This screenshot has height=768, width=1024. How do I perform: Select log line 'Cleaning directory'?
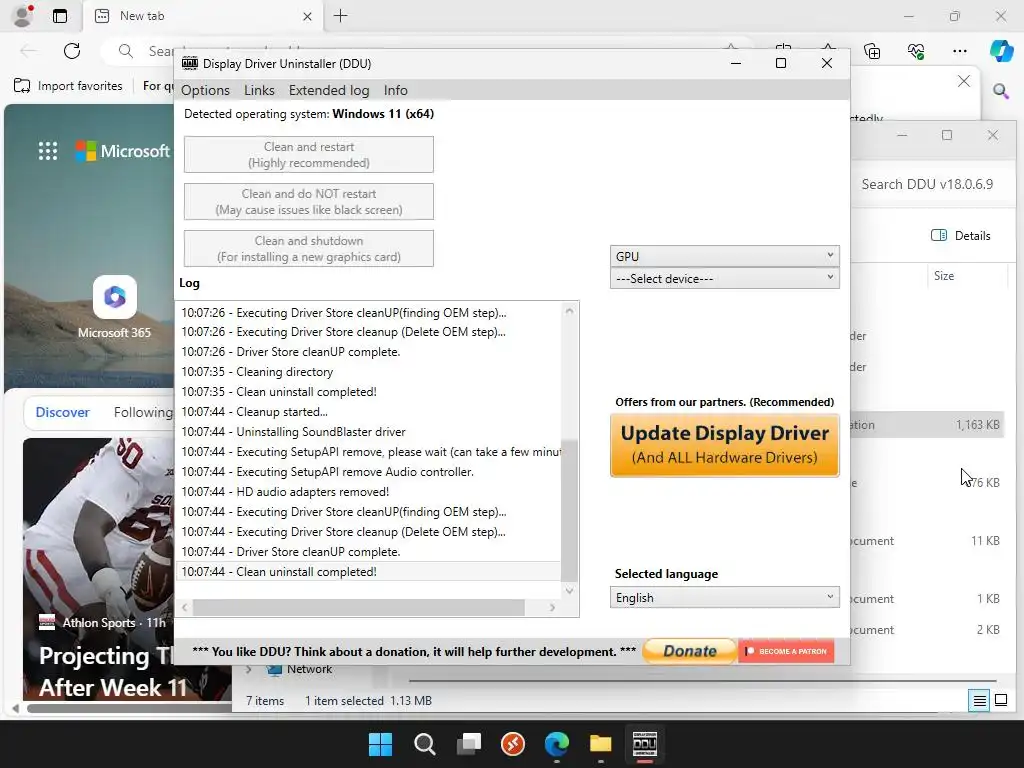pos(368,372)
